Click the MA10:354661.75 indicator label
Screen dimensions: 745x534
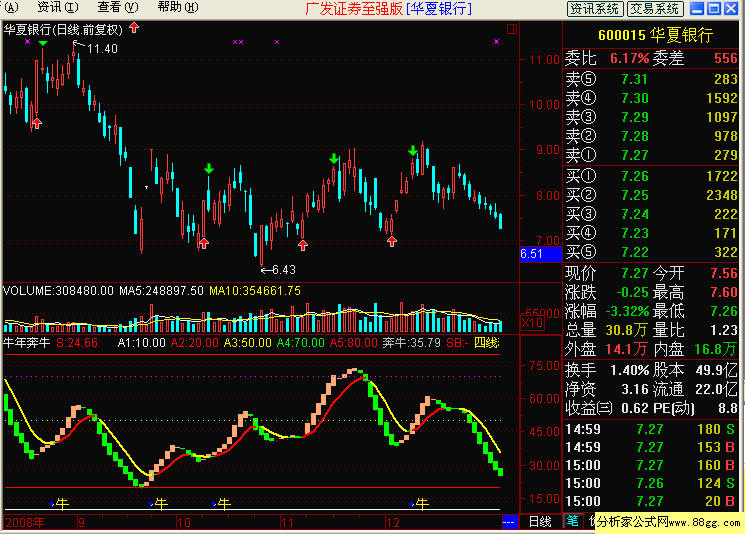coord(255,291)
